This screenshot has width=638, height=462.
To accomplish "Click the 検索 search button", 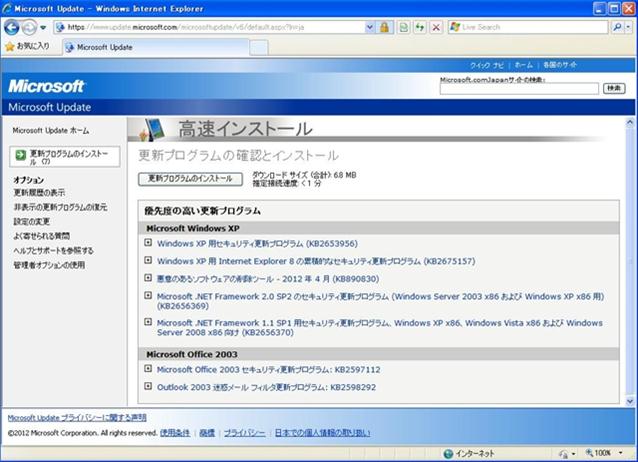I will point(614,88).
